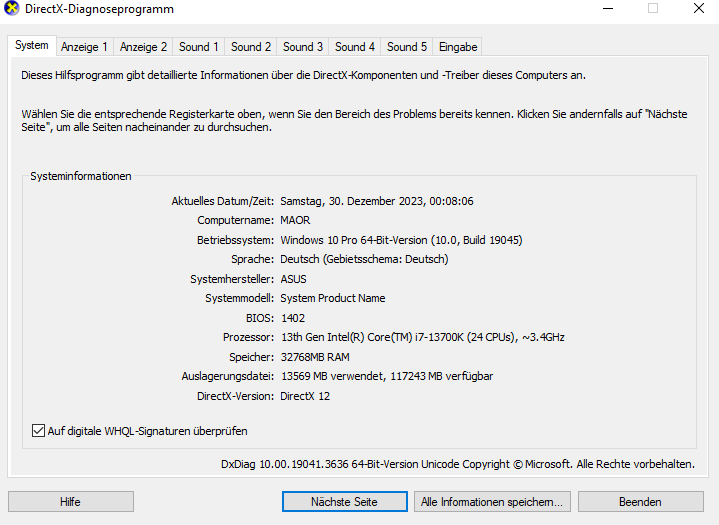Click the Speicher label
Viewport: 719px width, 525px height.
251,357
